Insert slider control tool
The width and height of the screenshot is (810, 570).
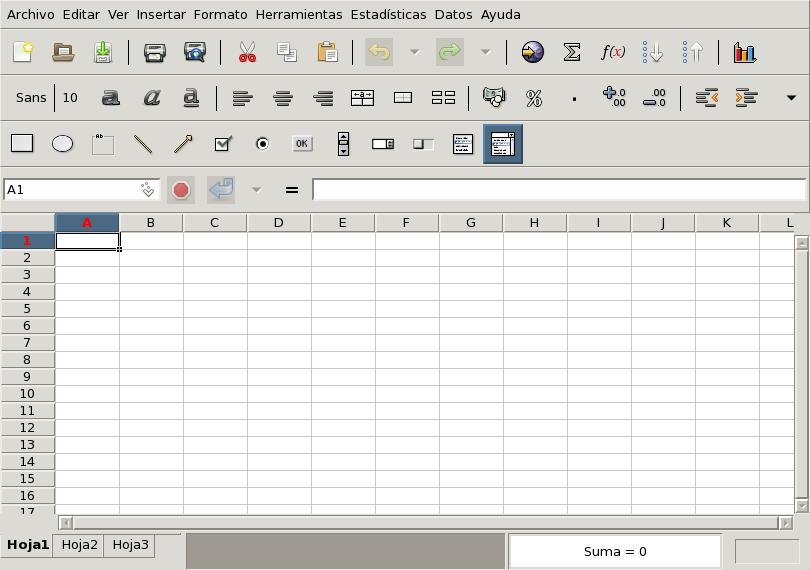pos(423,144)
